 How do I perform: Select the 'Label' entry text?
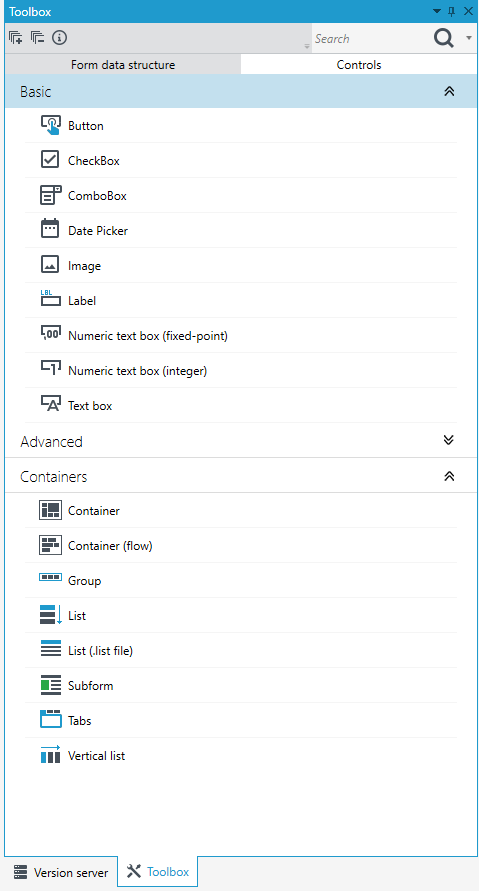(82, 301)
